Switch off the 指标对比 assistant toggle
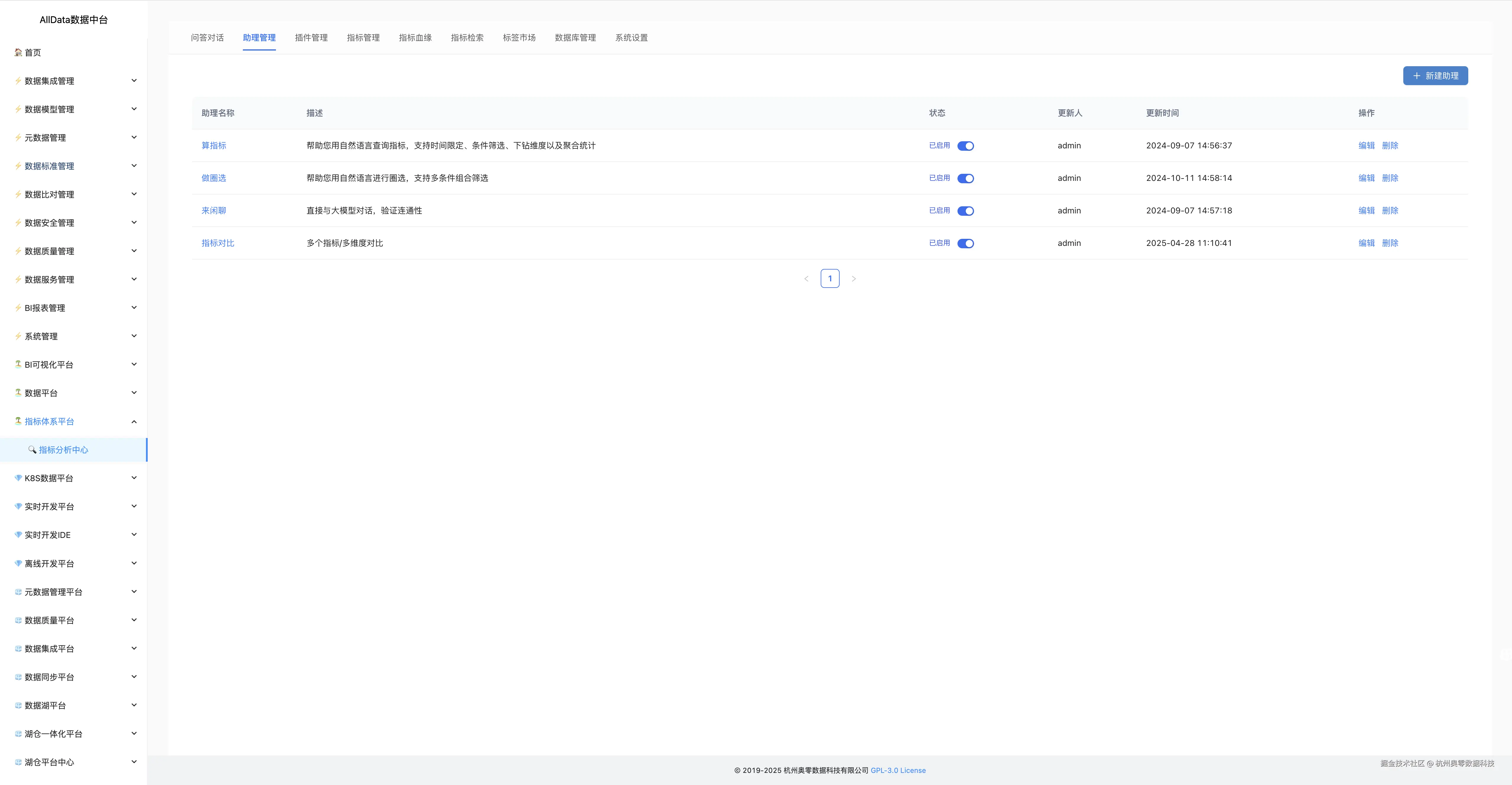1512x785 pixels. (965, 244)
